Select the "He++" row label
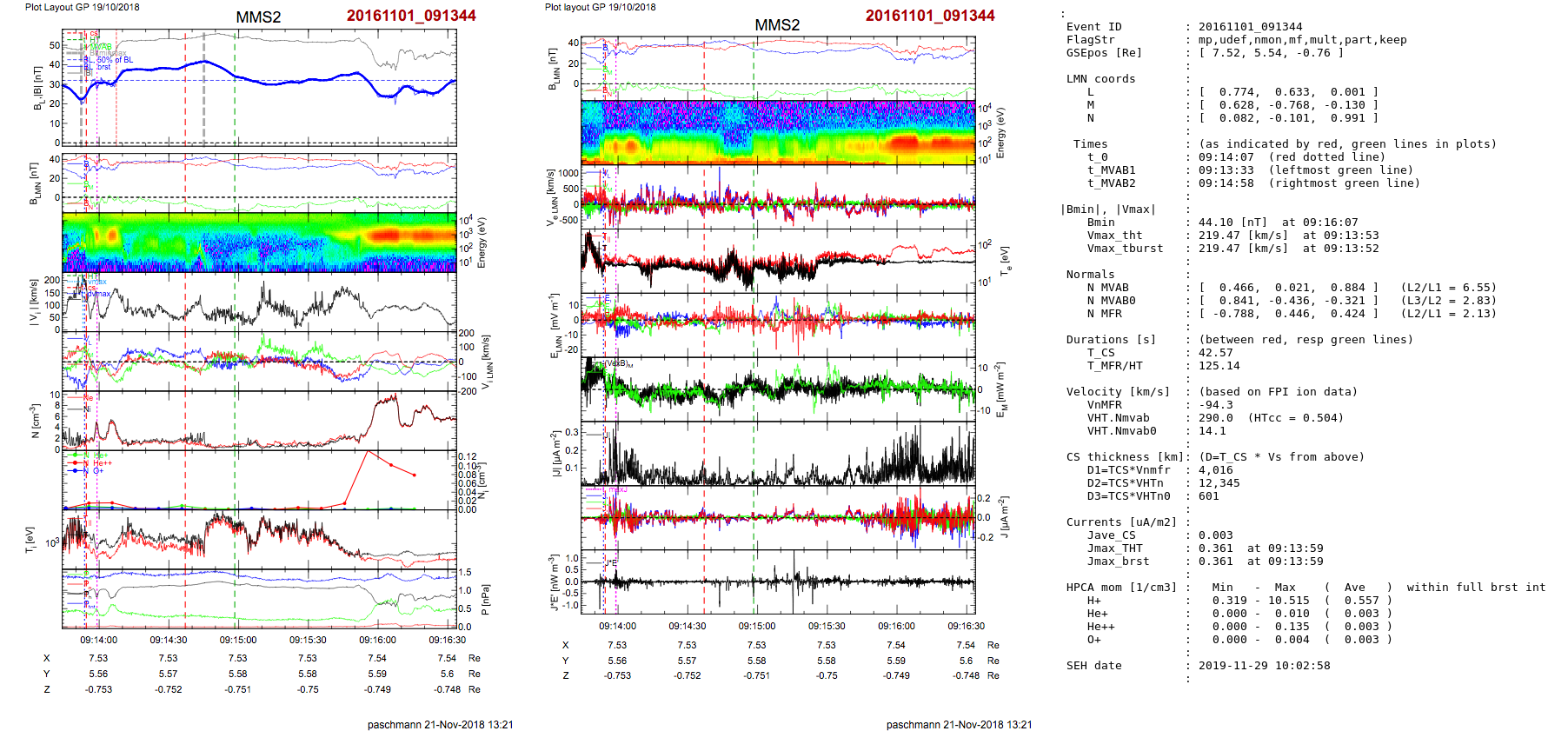The height and width of the screenshot is (731, 1568). 1101,627
